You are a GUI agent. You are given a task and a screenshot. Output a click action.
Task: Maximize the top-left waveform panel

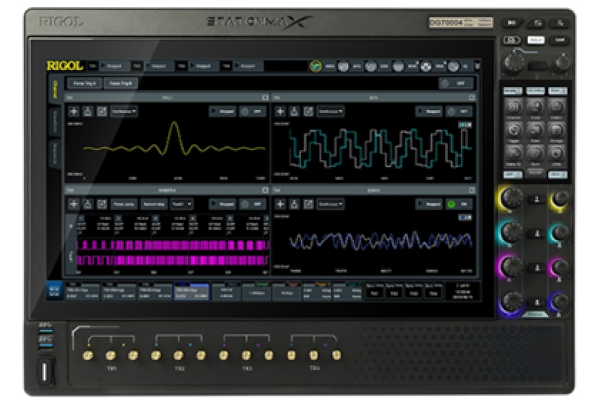pyautogui.click(x=265, y=98)
